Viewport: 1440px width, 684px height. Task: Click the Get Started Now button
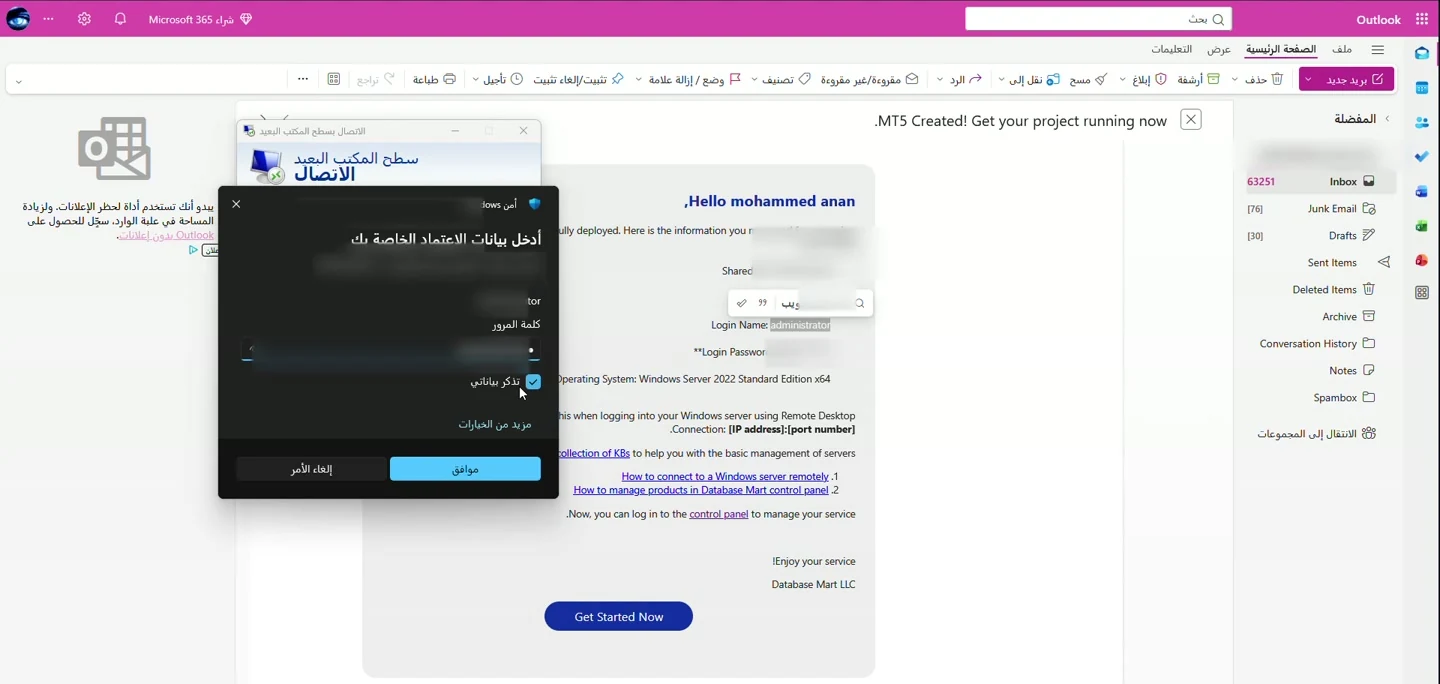[x=618, y=617]
